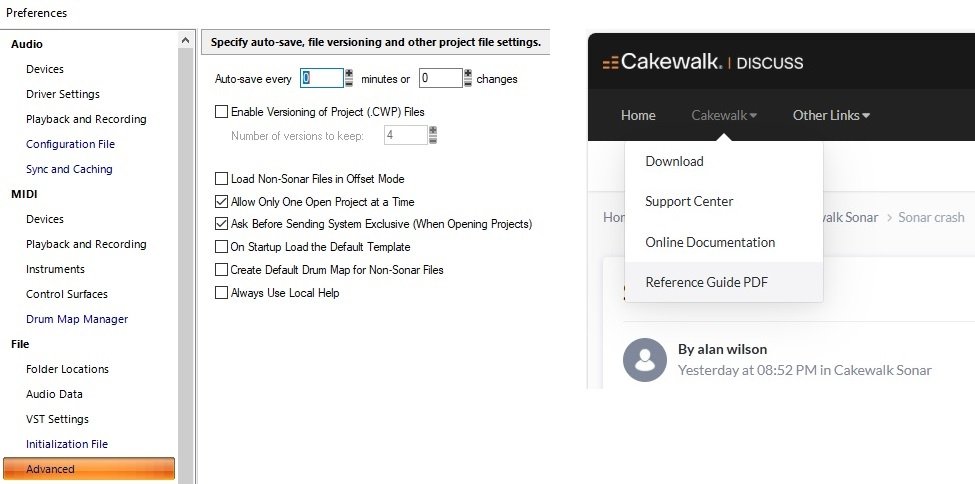Select Sync and Caching in the preferences list

click(x=69, y=169)
